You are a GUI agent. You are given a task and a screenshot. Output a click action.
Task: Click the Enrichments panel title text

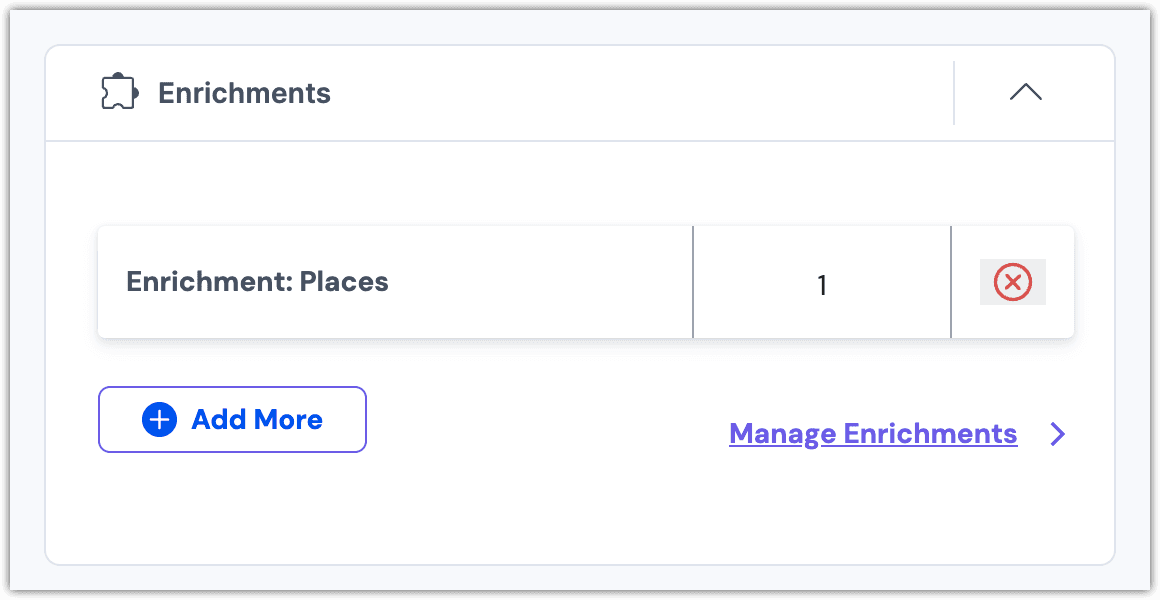coord(244,93)
